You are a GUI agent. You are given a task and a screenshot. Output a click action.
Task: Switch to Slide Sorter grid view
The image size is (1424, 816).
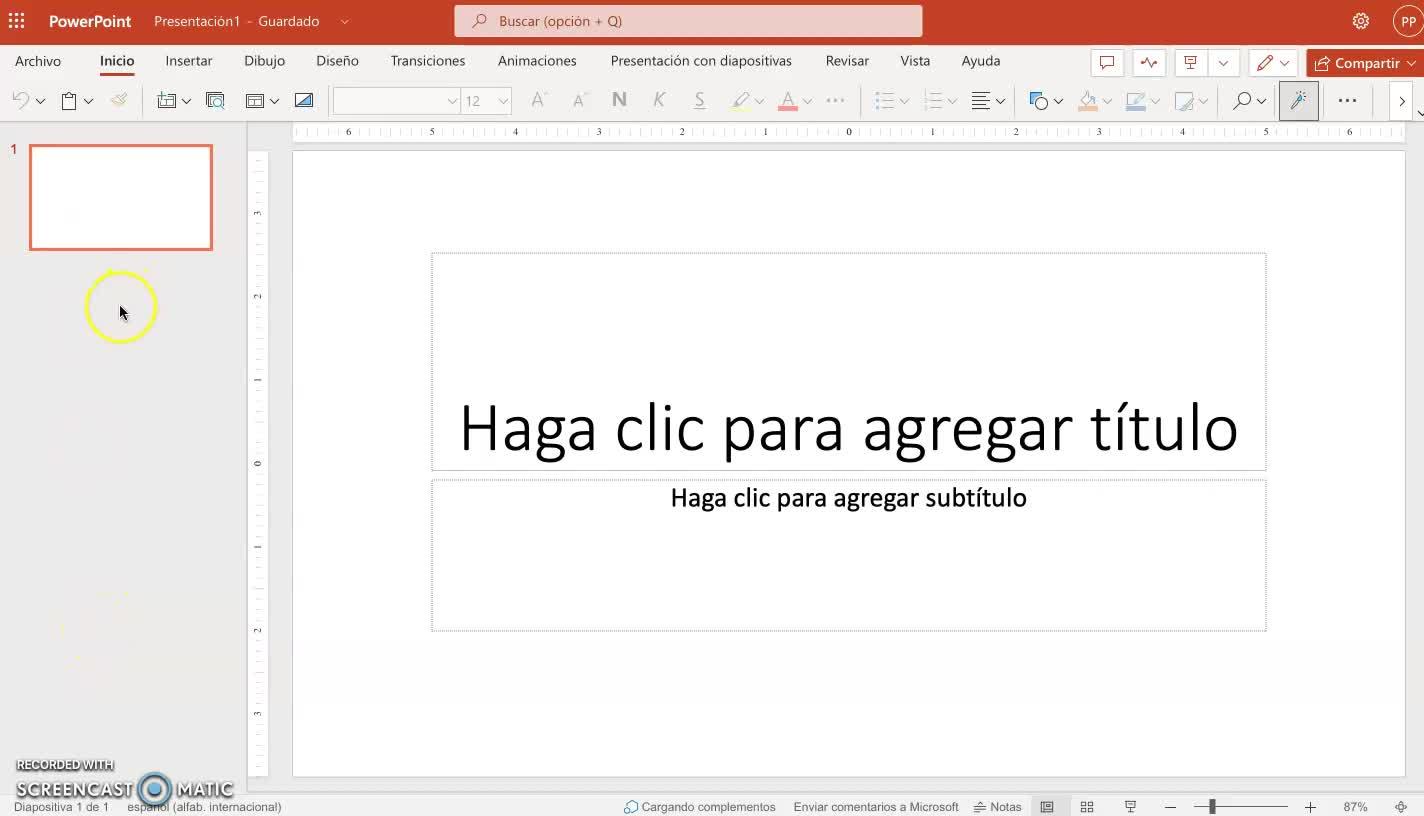coord(1087,807)
